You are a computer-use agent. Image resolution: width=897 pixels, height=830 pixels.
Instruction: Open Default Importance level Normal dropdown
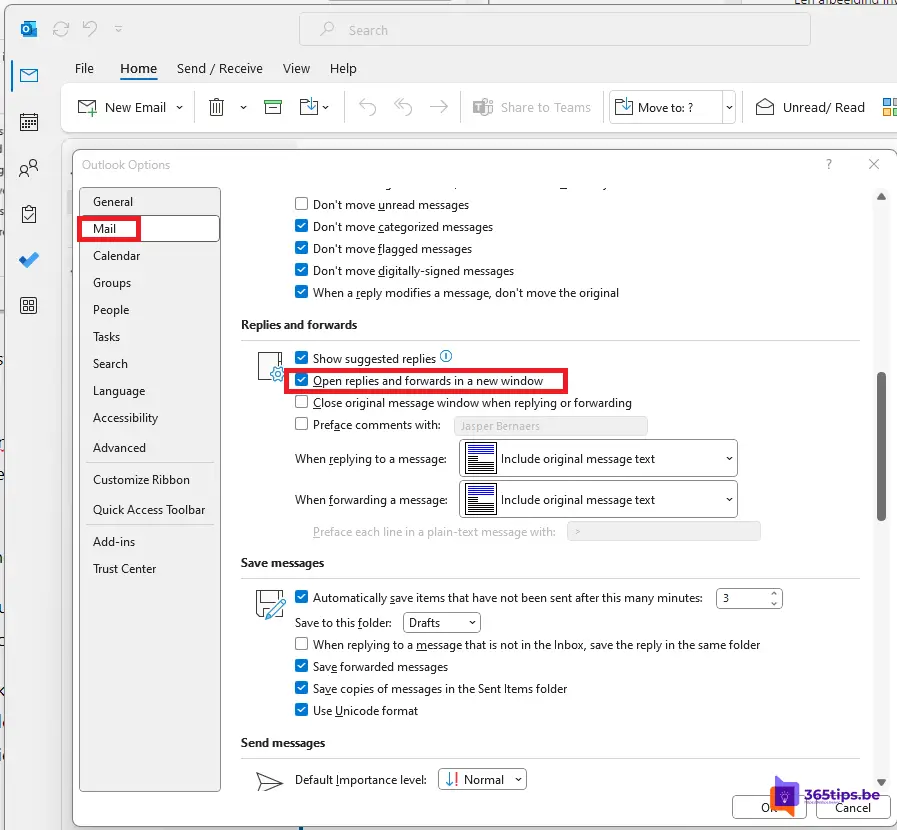pyautogui.click(x=482, y=779)
